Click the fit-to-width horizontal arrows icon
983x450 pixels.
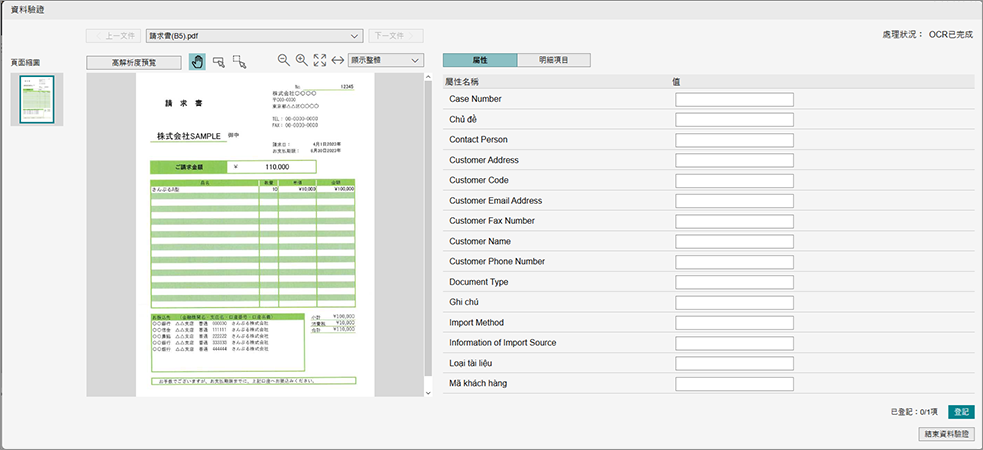click(x=338, y=61)
